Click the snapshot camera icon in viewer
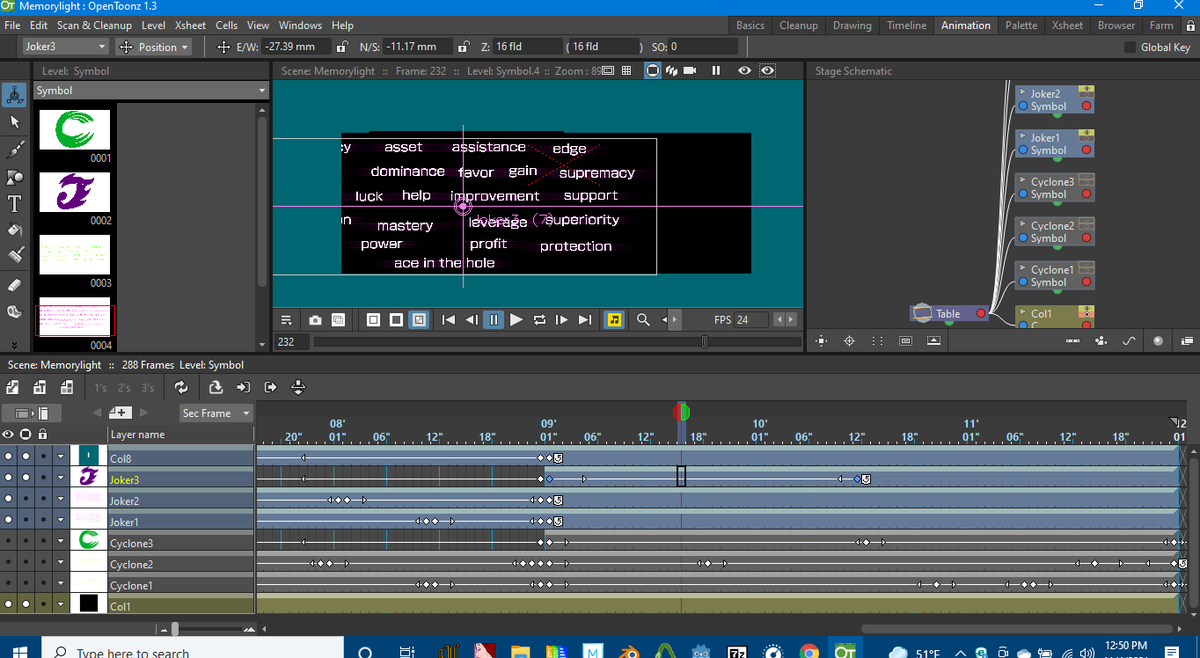Screen dimensions: 1200x658 (x=315, y=320)
